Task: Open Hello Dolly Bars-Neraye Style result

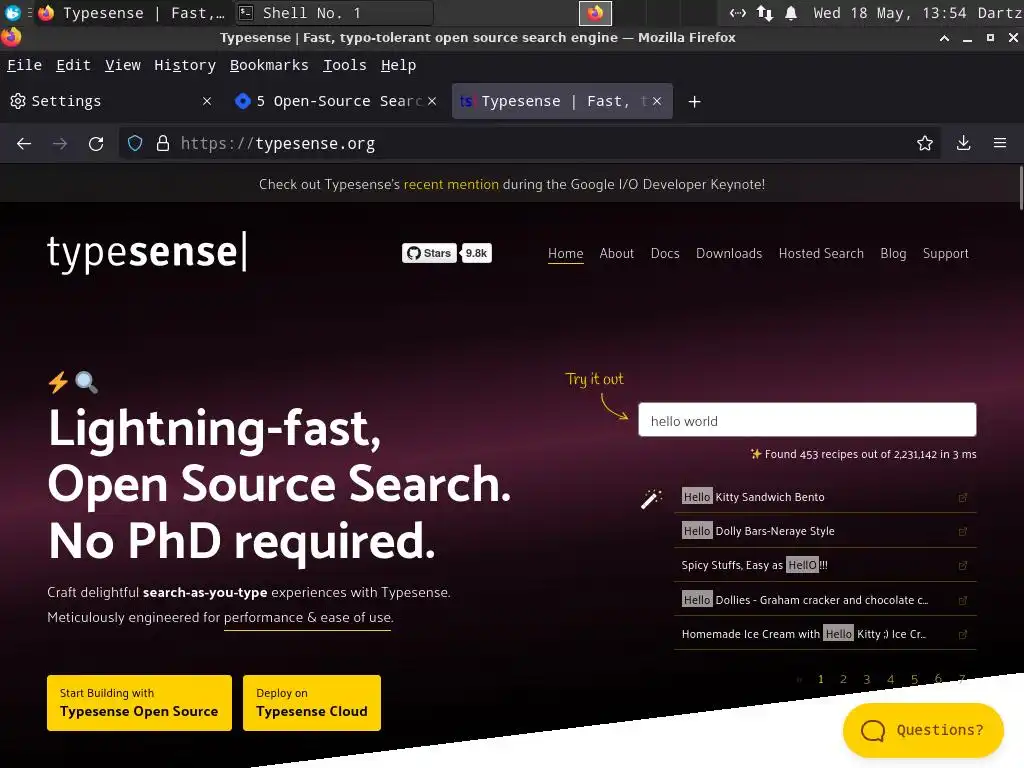Action: click(758, 531)
